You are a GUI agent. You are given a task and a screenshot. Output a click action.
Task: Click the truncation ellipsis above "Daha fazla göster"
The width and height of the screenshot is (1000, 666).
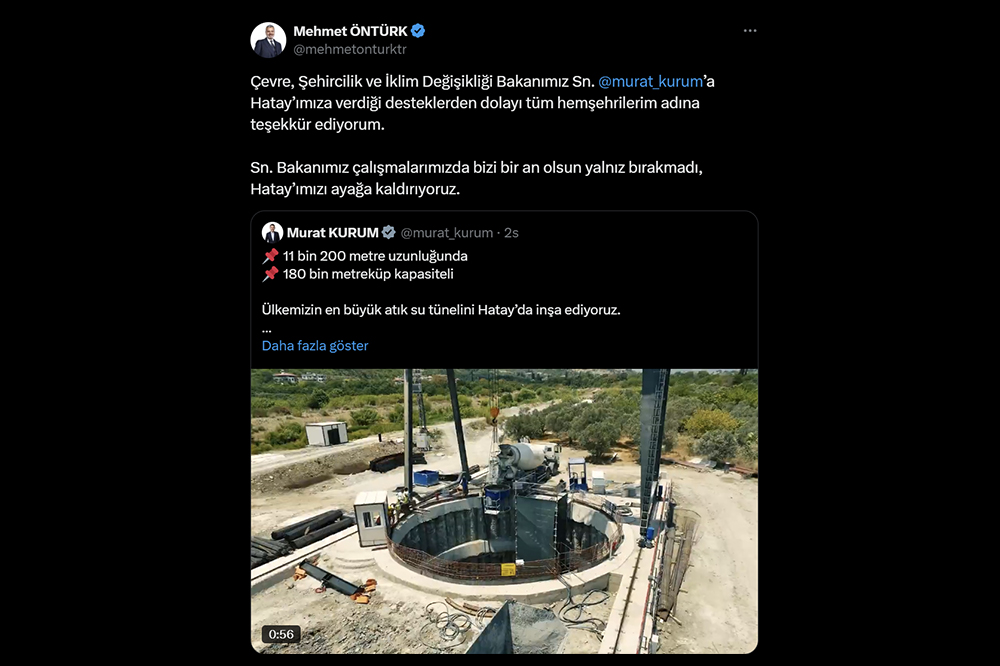point(267,328)
